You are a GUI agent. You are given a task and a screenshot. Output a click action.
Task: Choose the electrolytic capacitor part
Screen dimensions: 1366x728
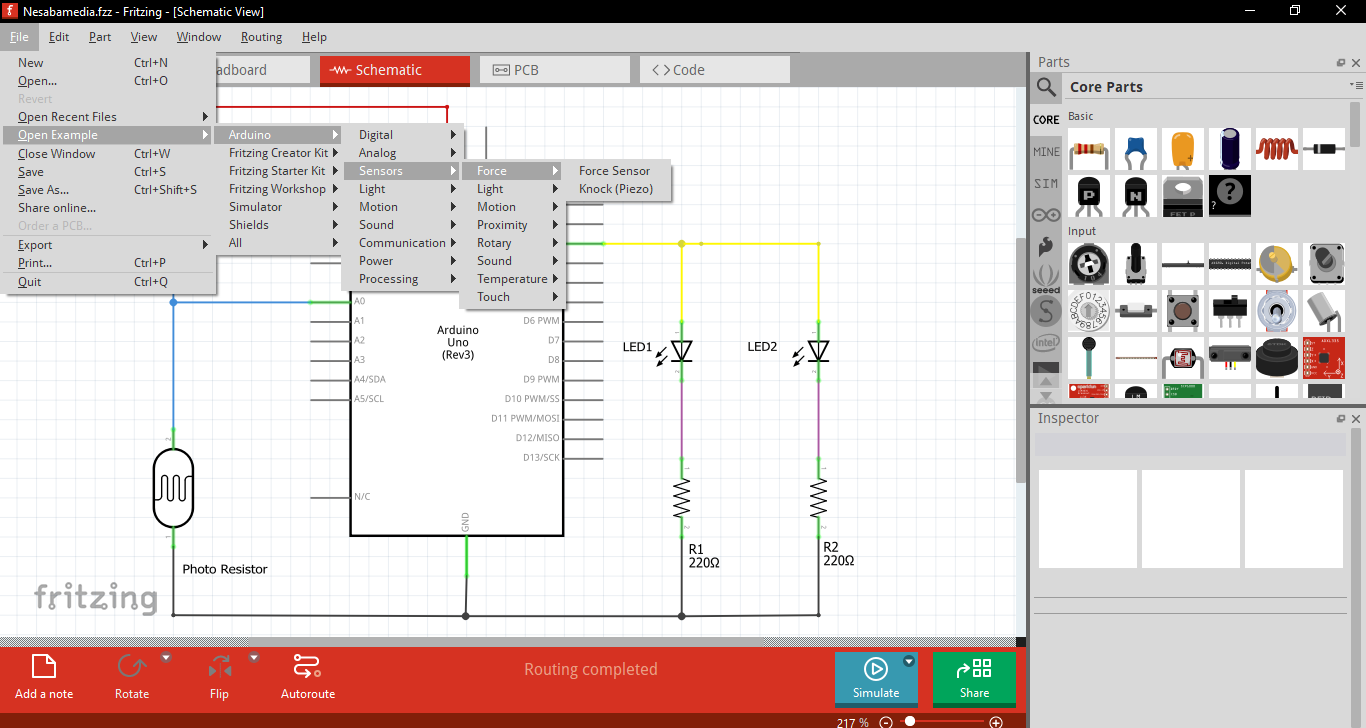[x=1229, y=149]
